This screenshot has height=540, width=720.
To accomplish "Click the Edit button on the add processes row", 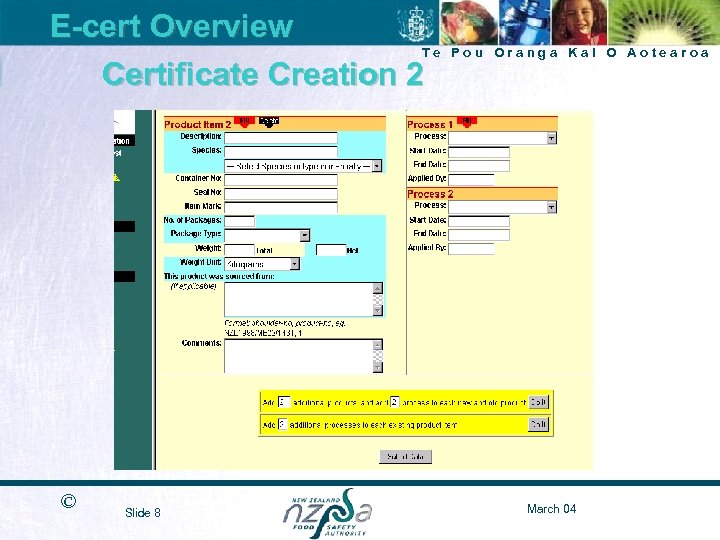I will tap(539, 424).
